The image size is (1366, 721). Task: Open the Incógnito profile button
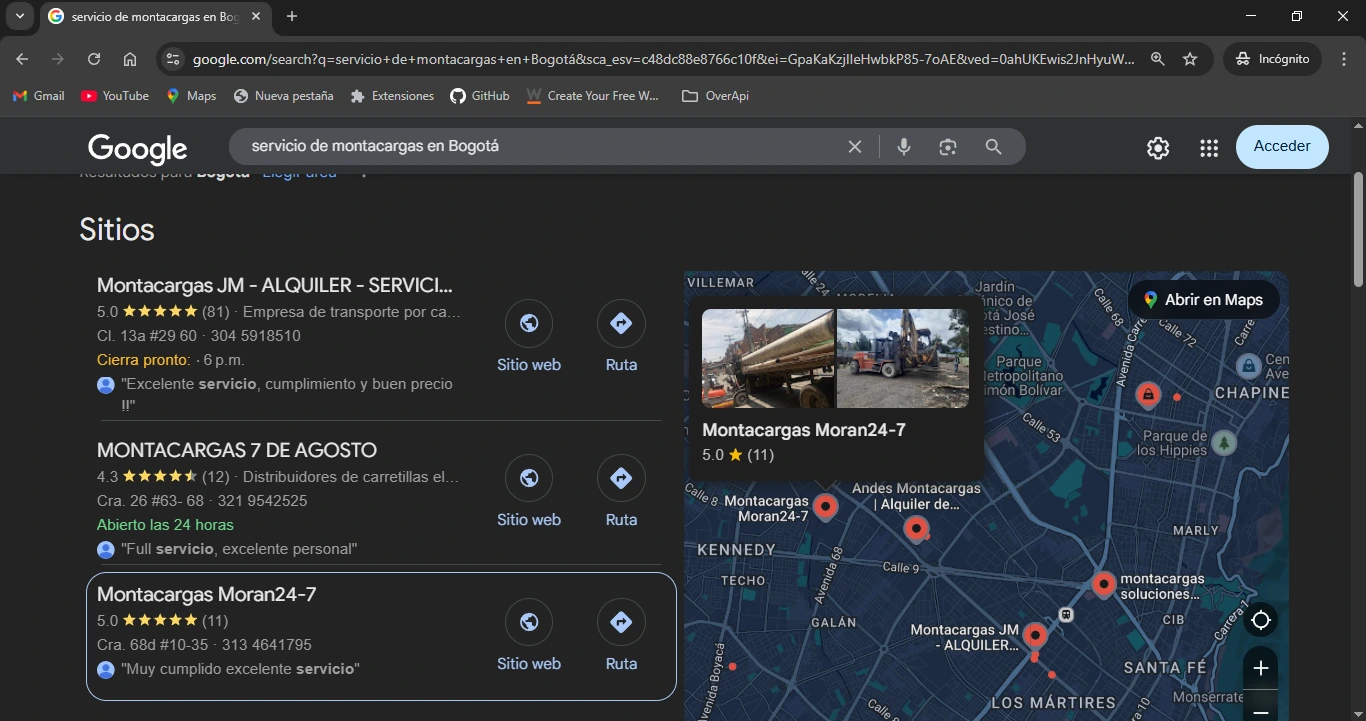(x=1272, y=59)
